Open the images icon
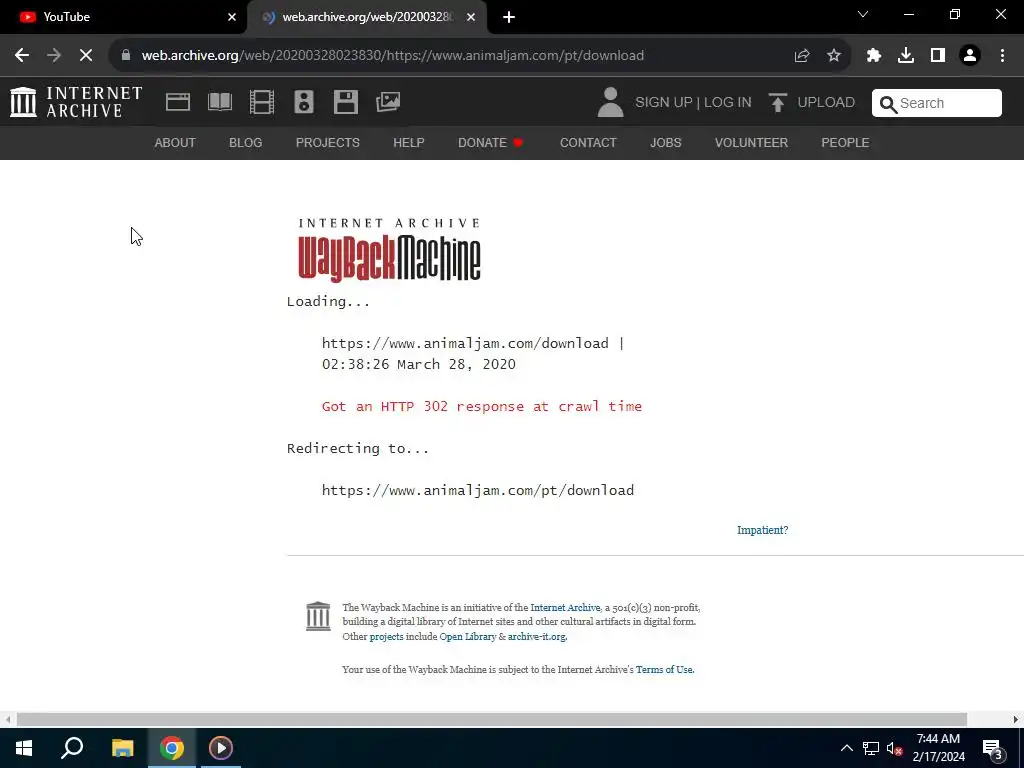This screenshot has width=1024, height=768. 388,102
